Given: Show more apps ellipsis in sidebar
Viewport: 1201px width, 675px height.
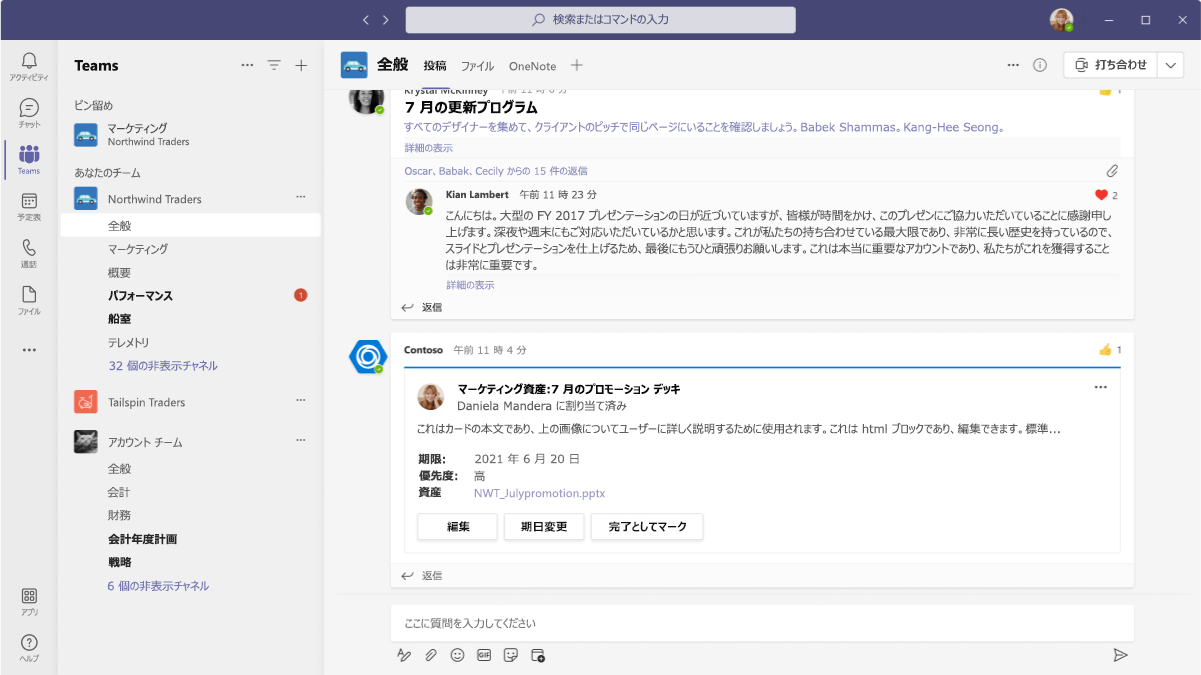Looking at the screenshot, I should 29,350.
